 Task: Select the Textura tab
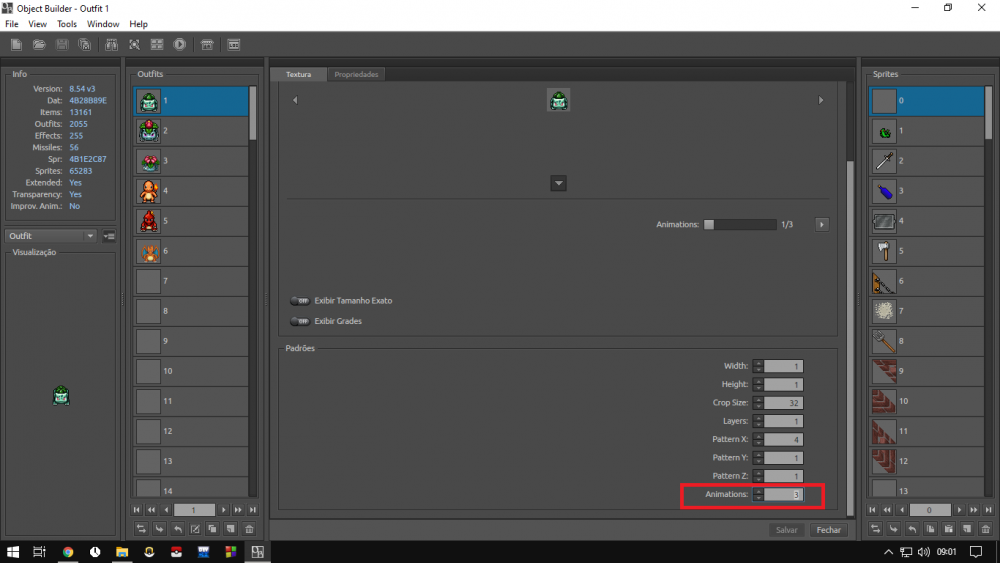(x=298, y=75)
